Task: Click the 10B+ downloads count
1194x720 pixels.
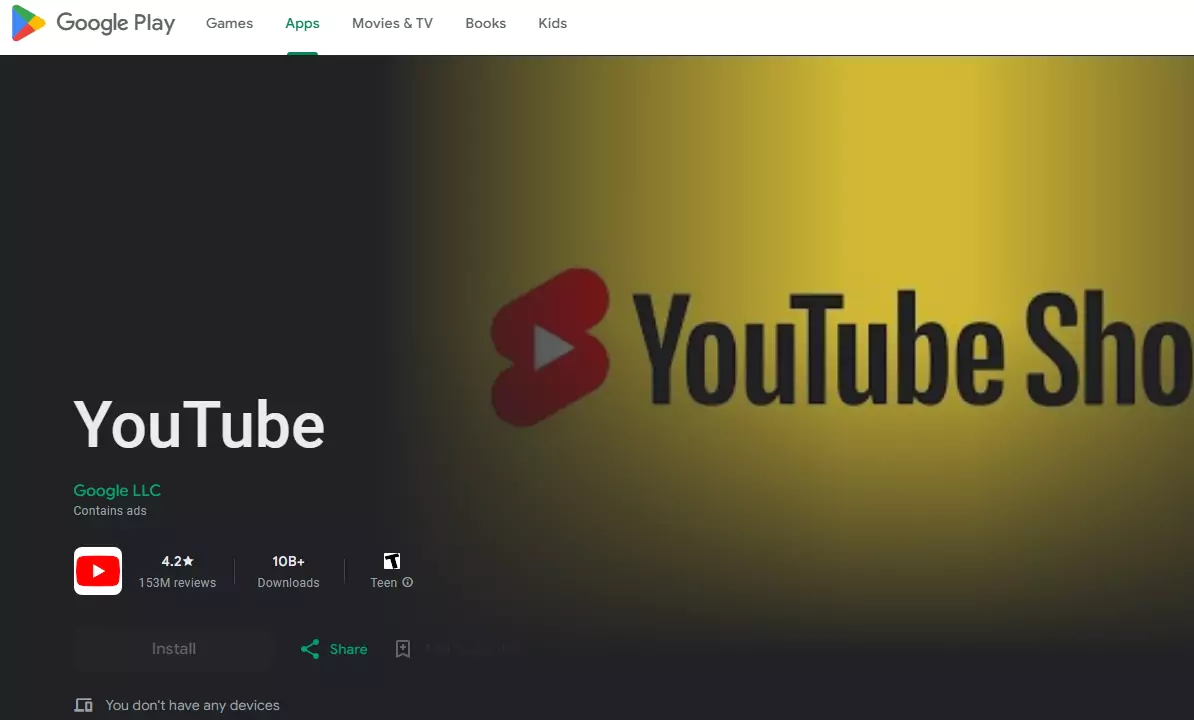Action: 289,561
